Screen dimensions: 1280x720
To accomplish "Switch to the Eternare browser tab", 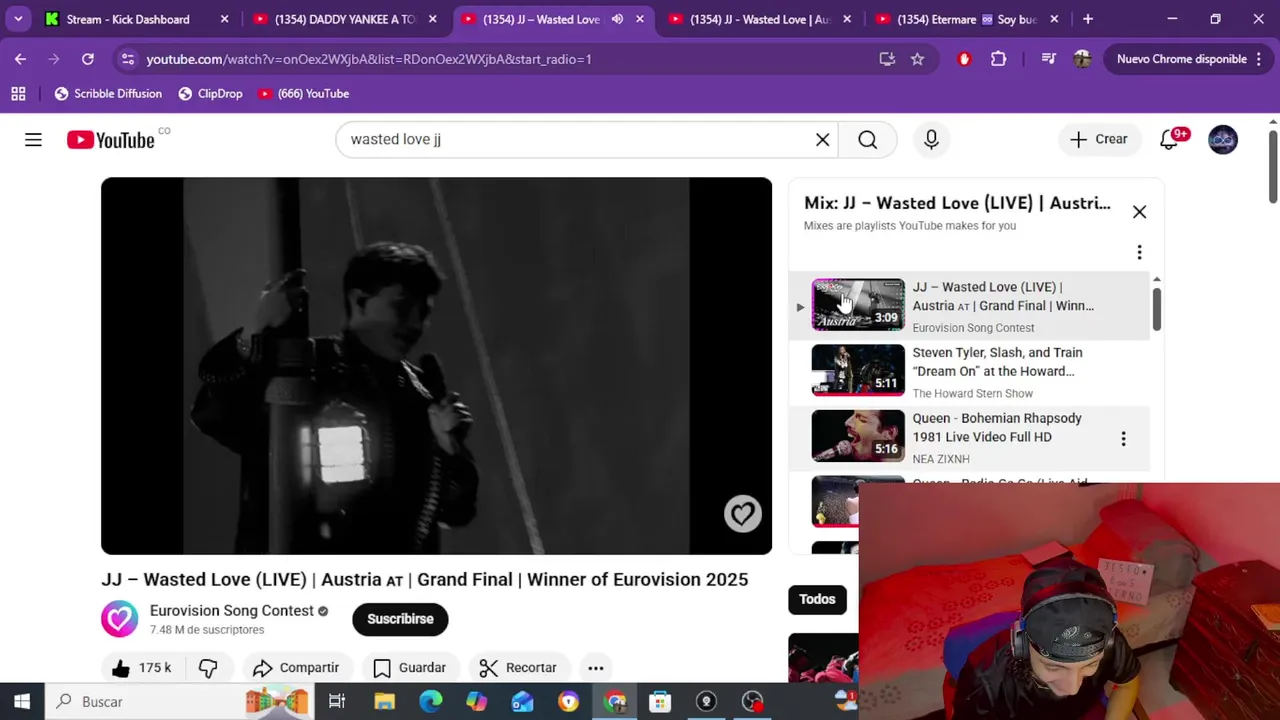I will click(967, 19).
